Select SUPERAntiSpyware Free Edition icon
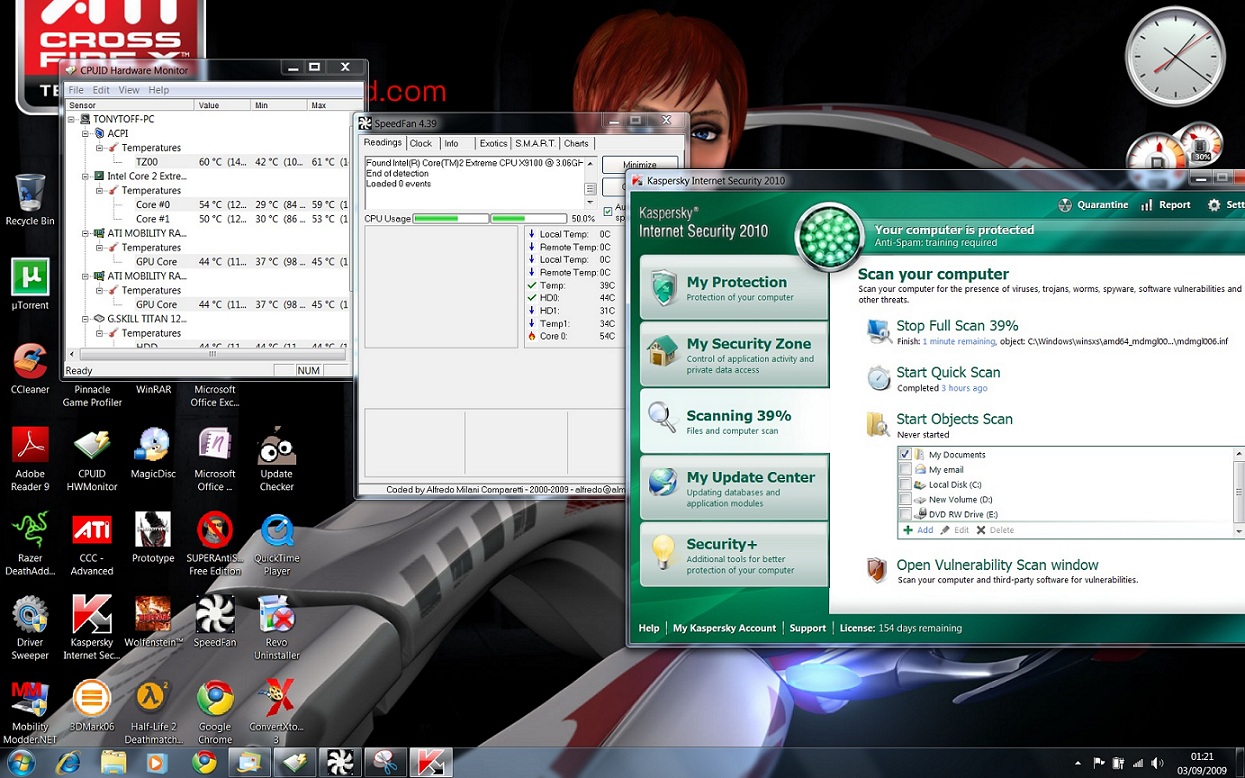1245x778 pixels. [x=215, y=544]
